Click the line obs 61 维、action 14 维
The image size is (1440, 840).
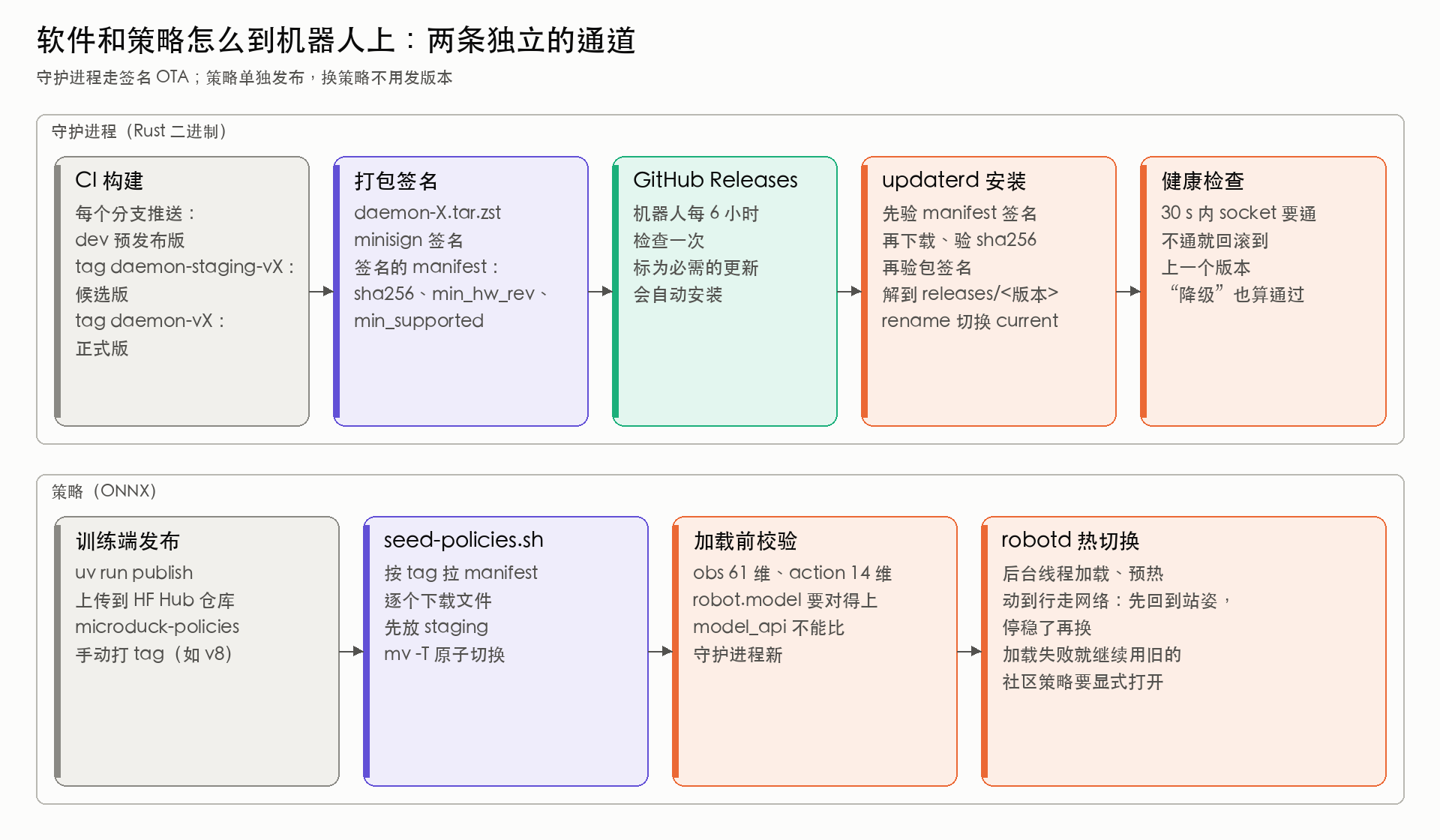point(792,573)
